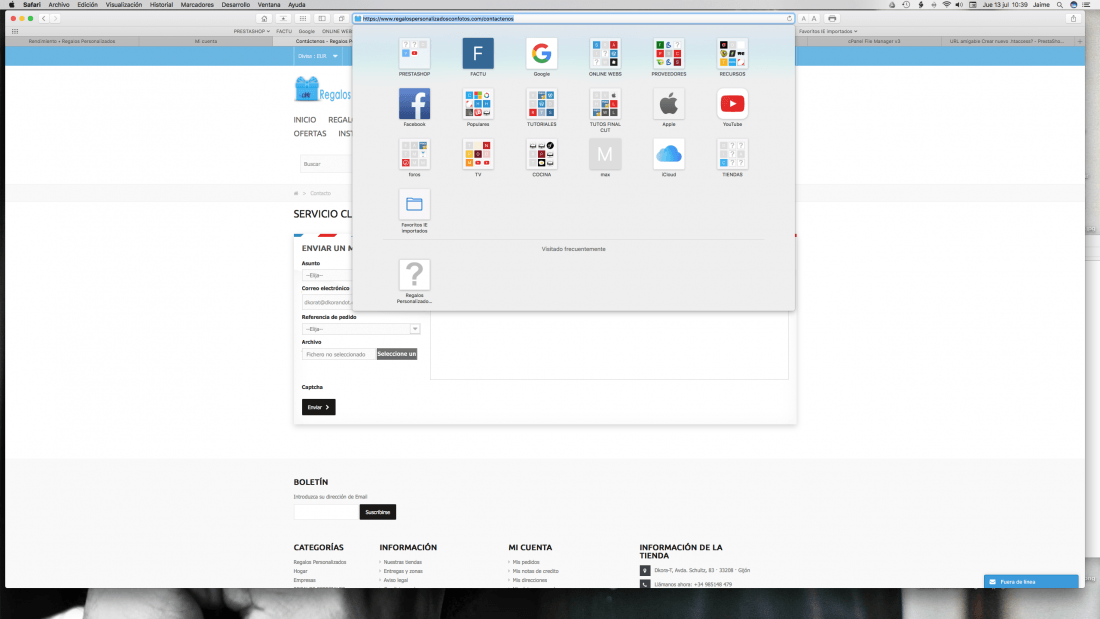
Task: Open Spotlight search in macOS menu bar
Action: point(1060,5)
